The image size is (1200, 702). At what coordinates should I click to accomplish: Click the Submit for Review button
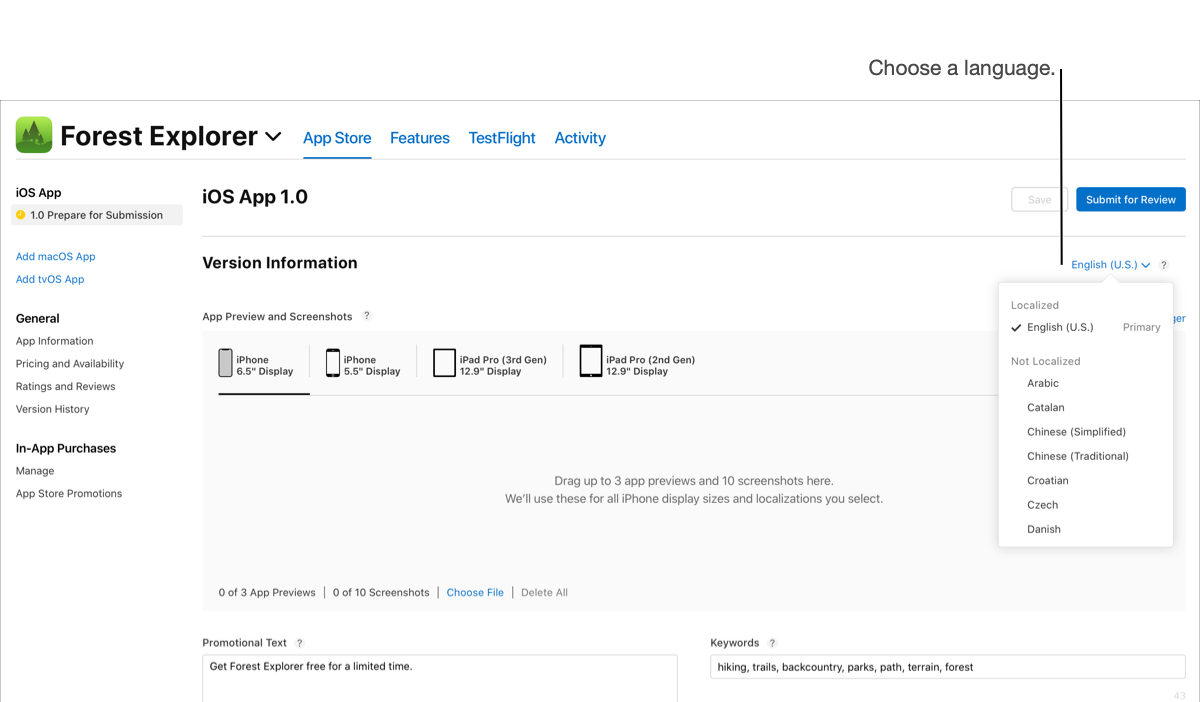pos(1130,199)
